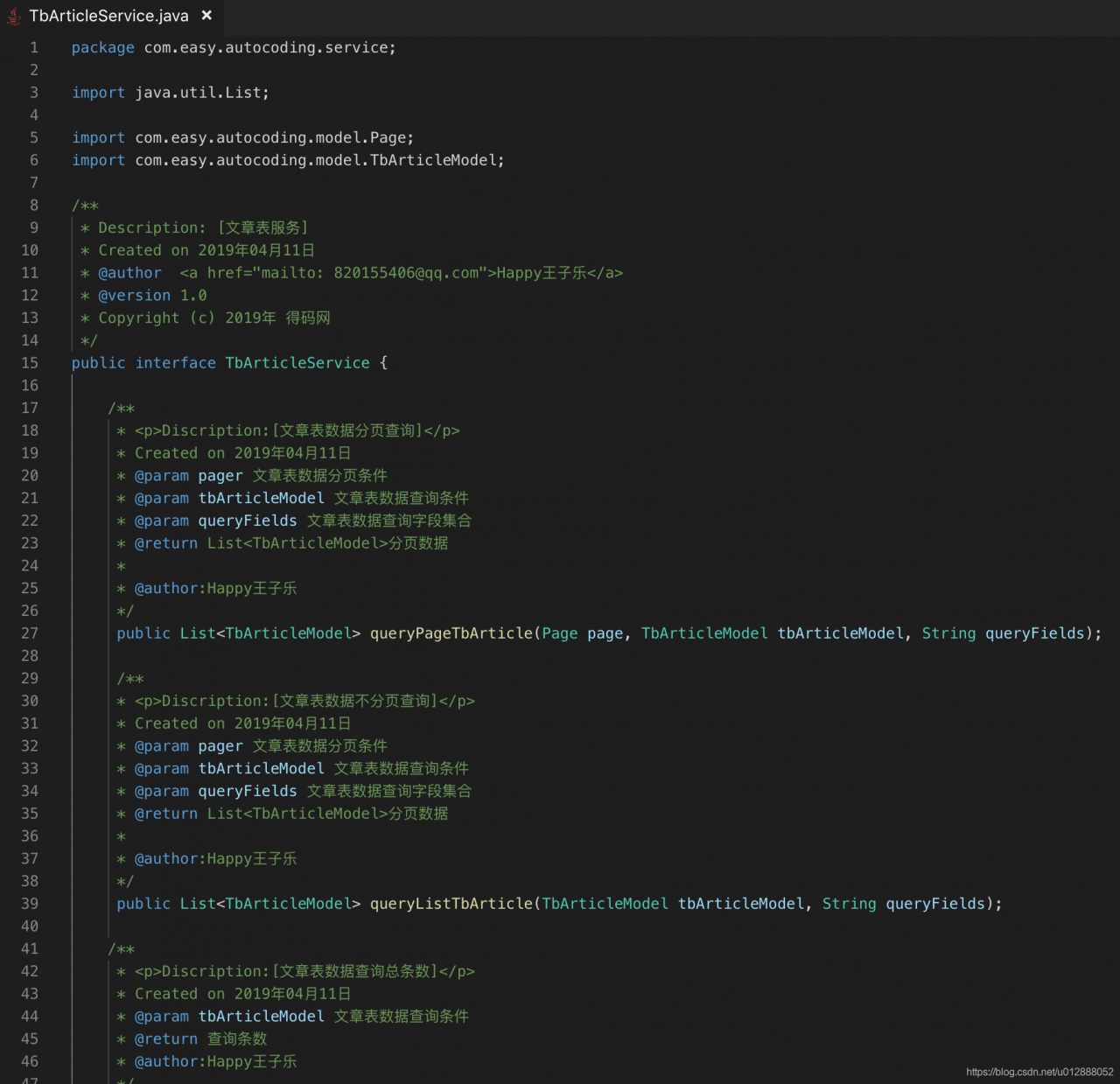Screen dimensions: 1120x1084
Task: Click the @return comment on line 23
Action: [x=283, y=544]
